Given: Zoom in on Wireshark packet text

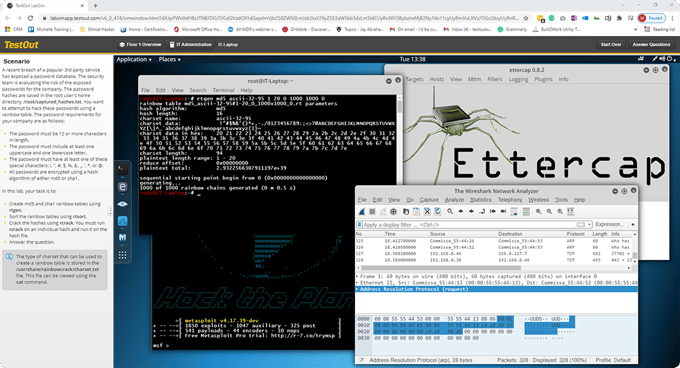Looking at the screenshot, I should coord(538,212).
